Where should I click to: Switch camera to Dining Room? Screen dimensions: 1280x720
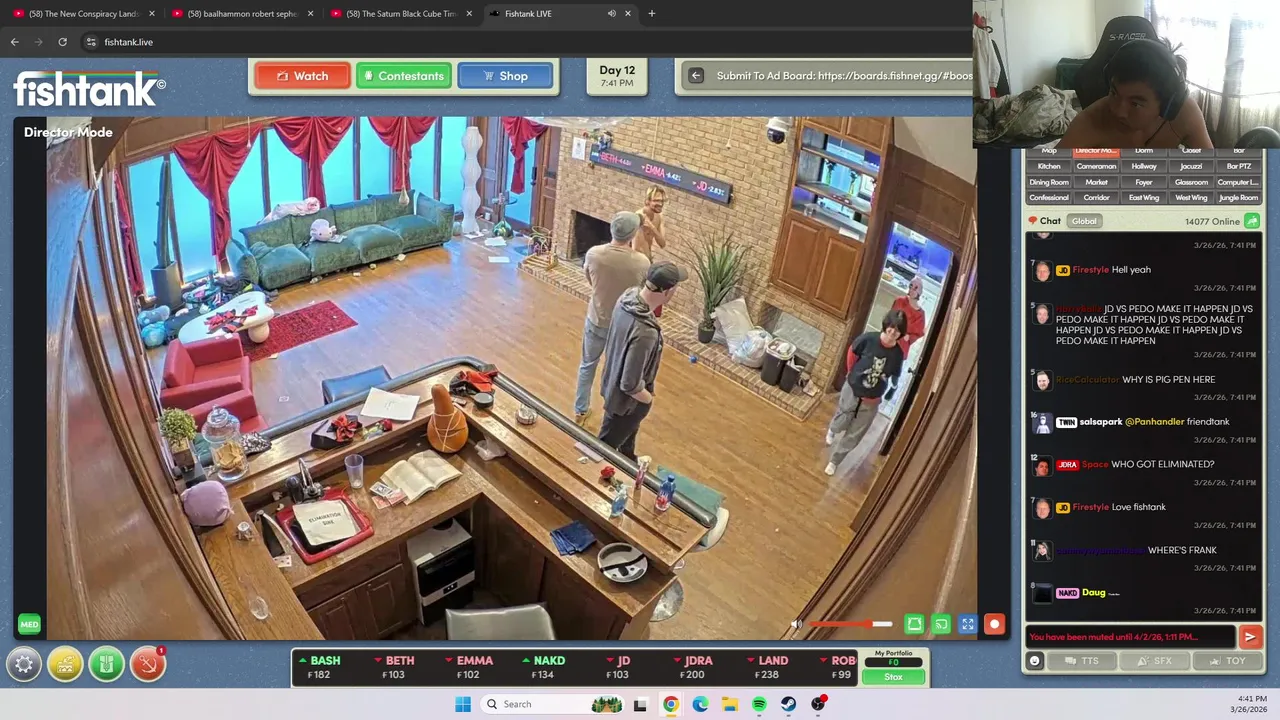[1049, 182]
